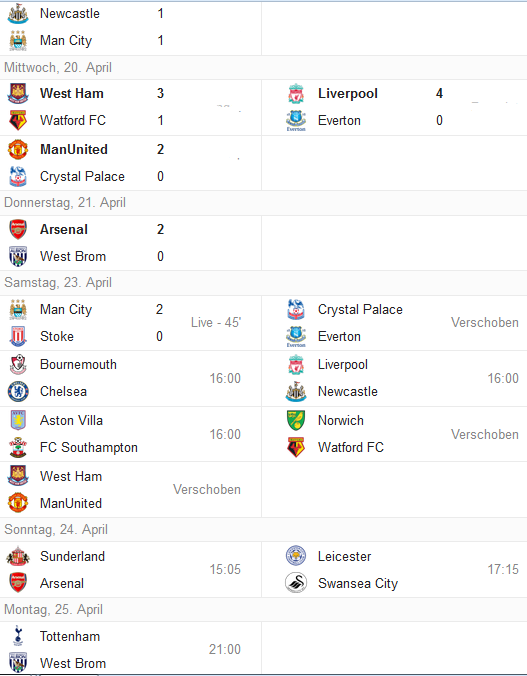Open the Live - 45' Man City match
Viewport: 527px width, 676px height.
point(130,323)
